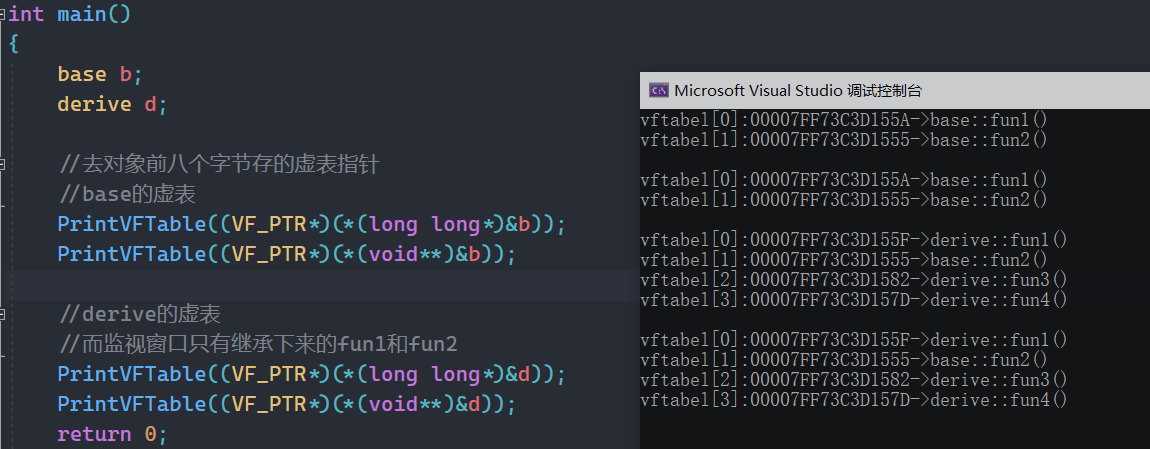Image resolution: width=1150 pixels, height=449 pixels.
Task: Click first console line showing derive::fun3()
Action: tap(853, 280)
